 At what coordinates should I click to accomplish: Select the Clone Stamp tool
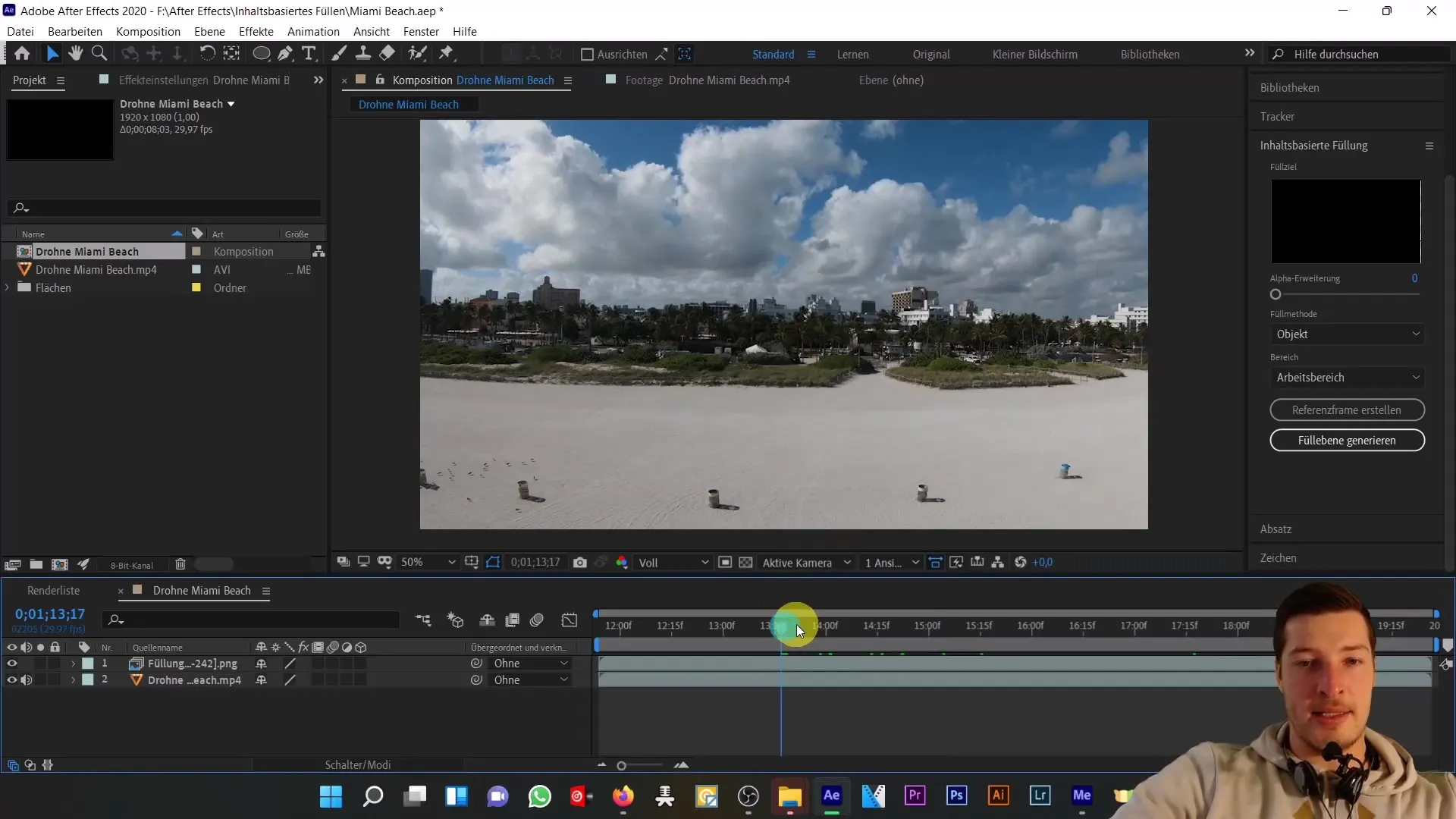363,54
